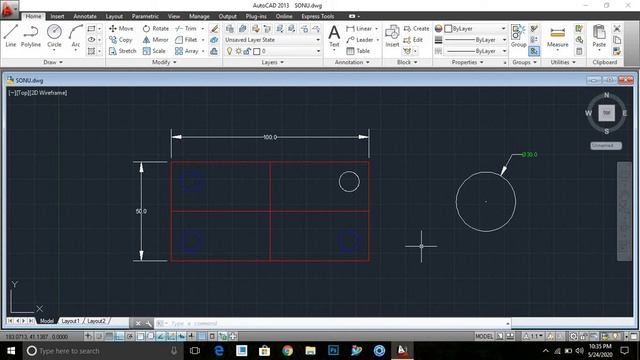Activate the Rotate tool
The height and width of the screenshot is (360, 640).
(156, 29)
